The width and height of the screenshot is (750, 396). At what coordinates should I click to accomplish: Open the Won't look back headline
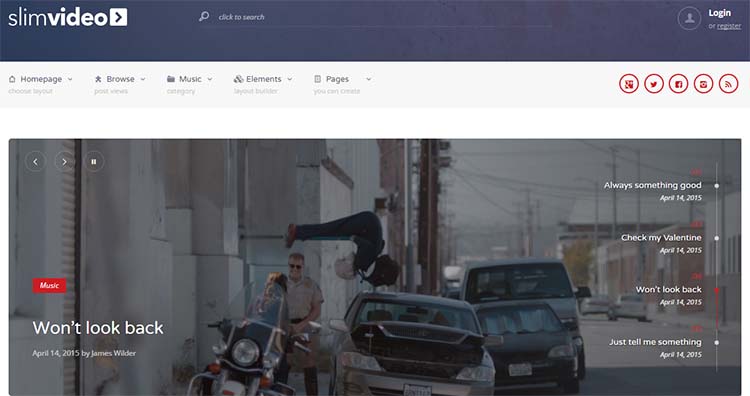click(98, 328)
